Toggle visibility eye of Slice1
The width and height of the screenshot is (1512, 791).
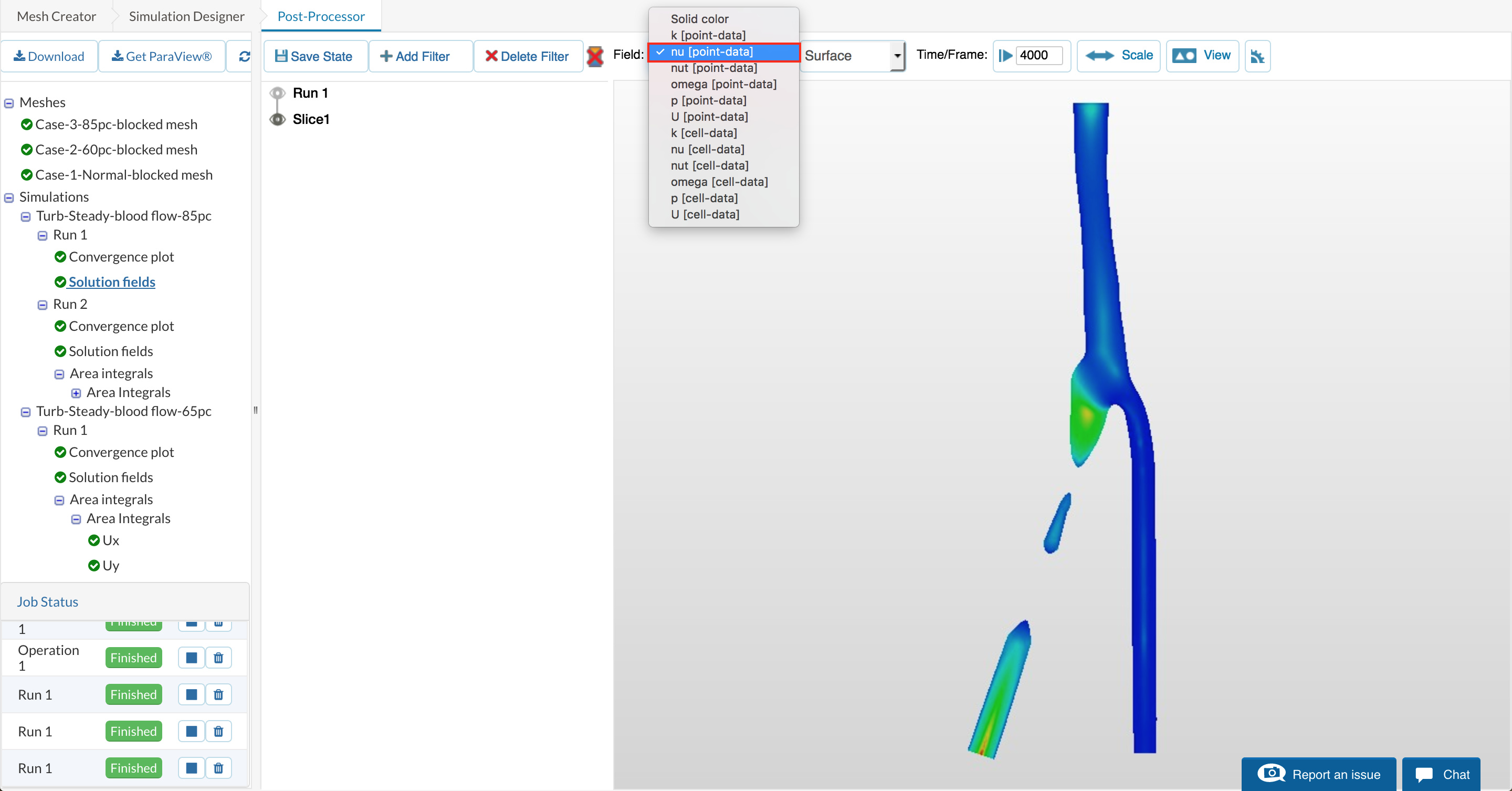coord(278,119)
